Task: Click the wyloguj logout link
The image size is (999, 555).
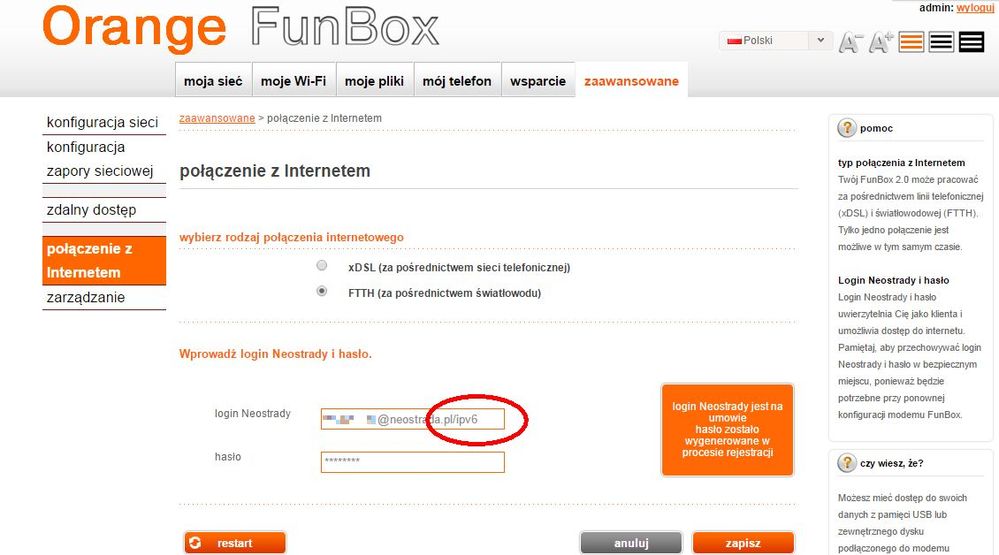Action: pyautogui.click(x=975, y=8)
